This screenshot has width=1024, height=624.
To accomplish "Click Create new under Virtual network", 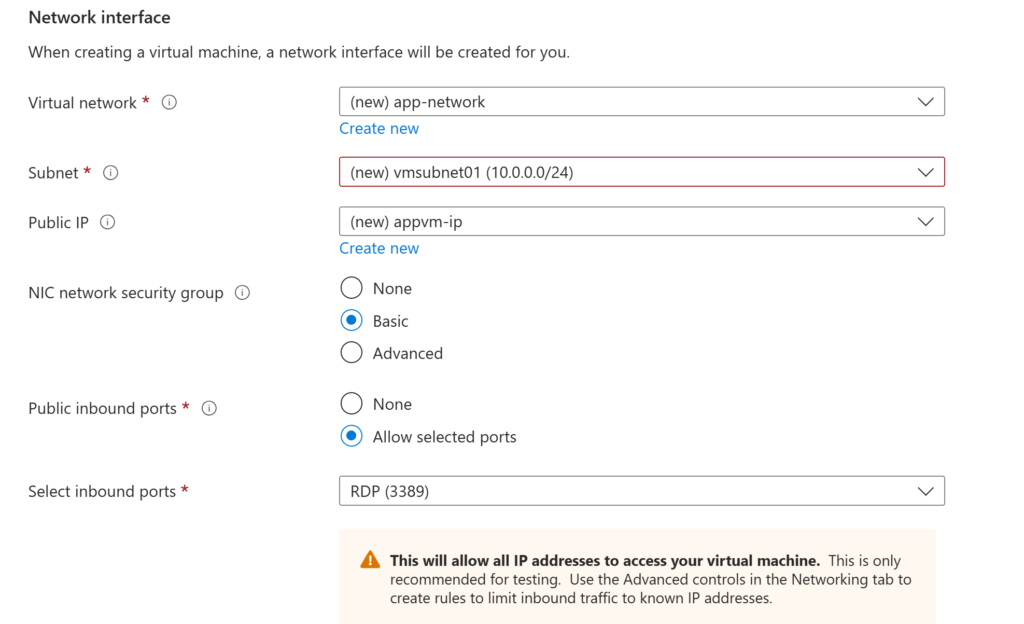I will (379, 128).
